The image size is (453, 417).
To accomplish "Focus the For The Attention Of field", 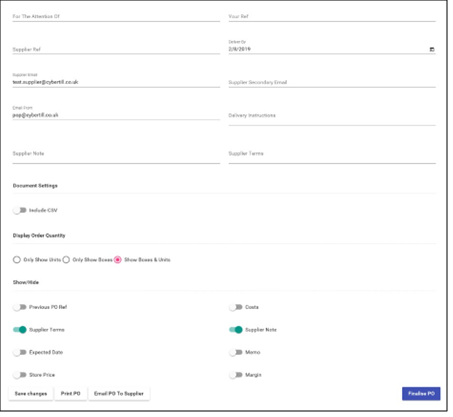I will pos(116,16).
